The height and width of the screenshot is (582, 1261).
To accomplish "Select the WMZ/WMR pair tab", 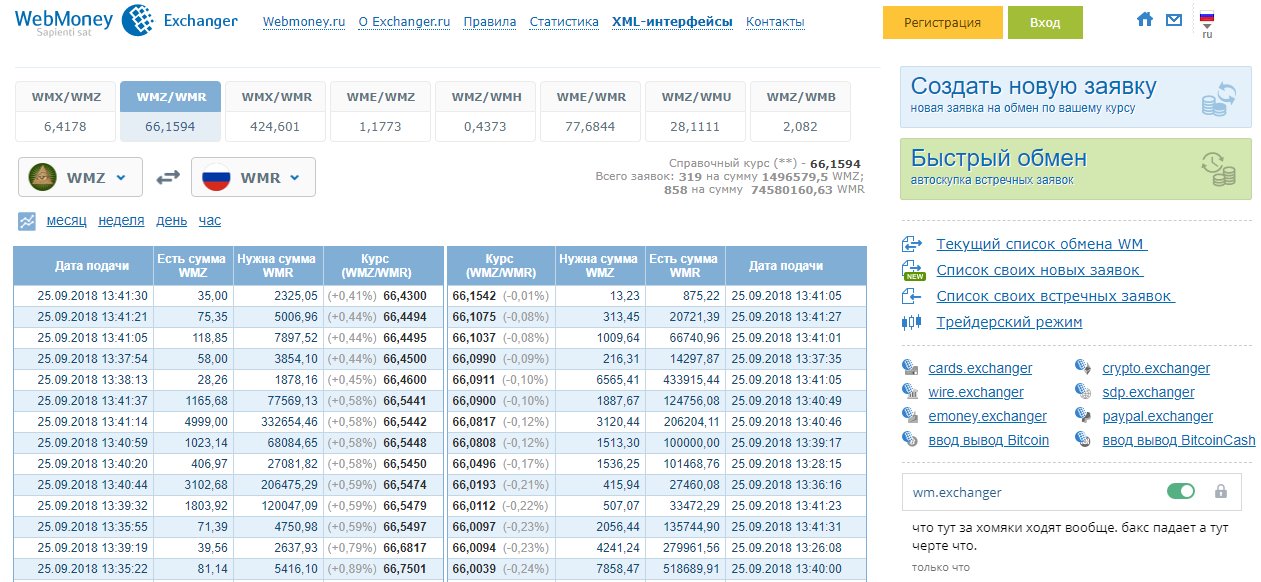I will pyautogui.click(x=170, y=111).
